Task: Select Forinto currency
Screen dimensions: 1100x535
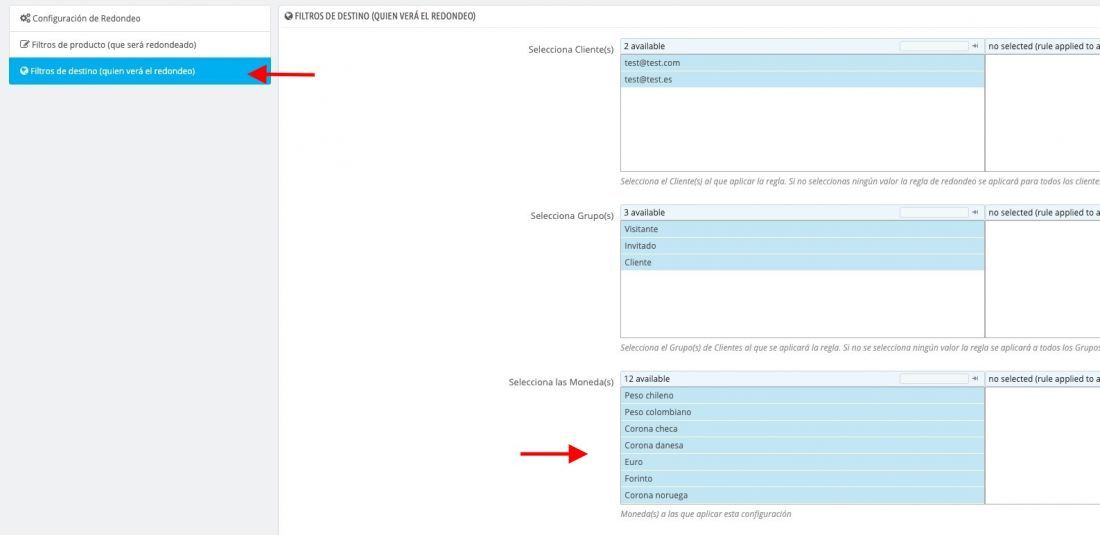Action: (803, 478)
